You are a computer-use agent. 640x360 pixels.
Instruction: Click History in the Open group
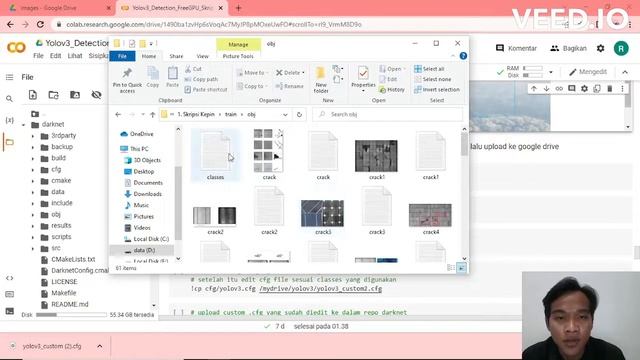(392, 89)
